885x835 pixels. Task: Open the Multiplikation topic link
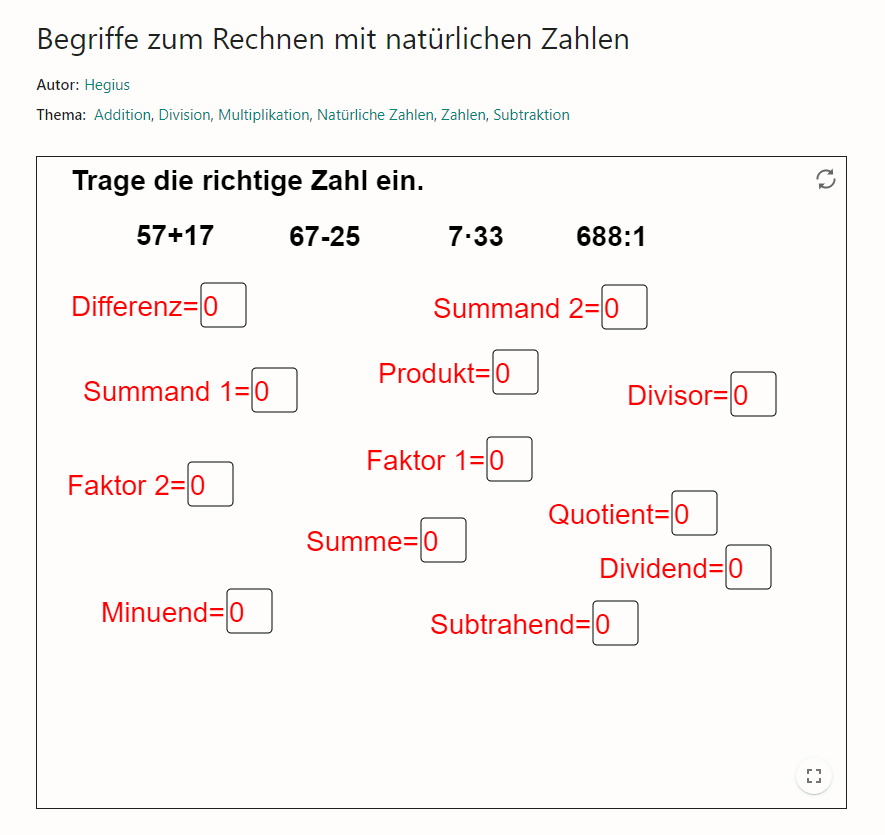(264, 115)
